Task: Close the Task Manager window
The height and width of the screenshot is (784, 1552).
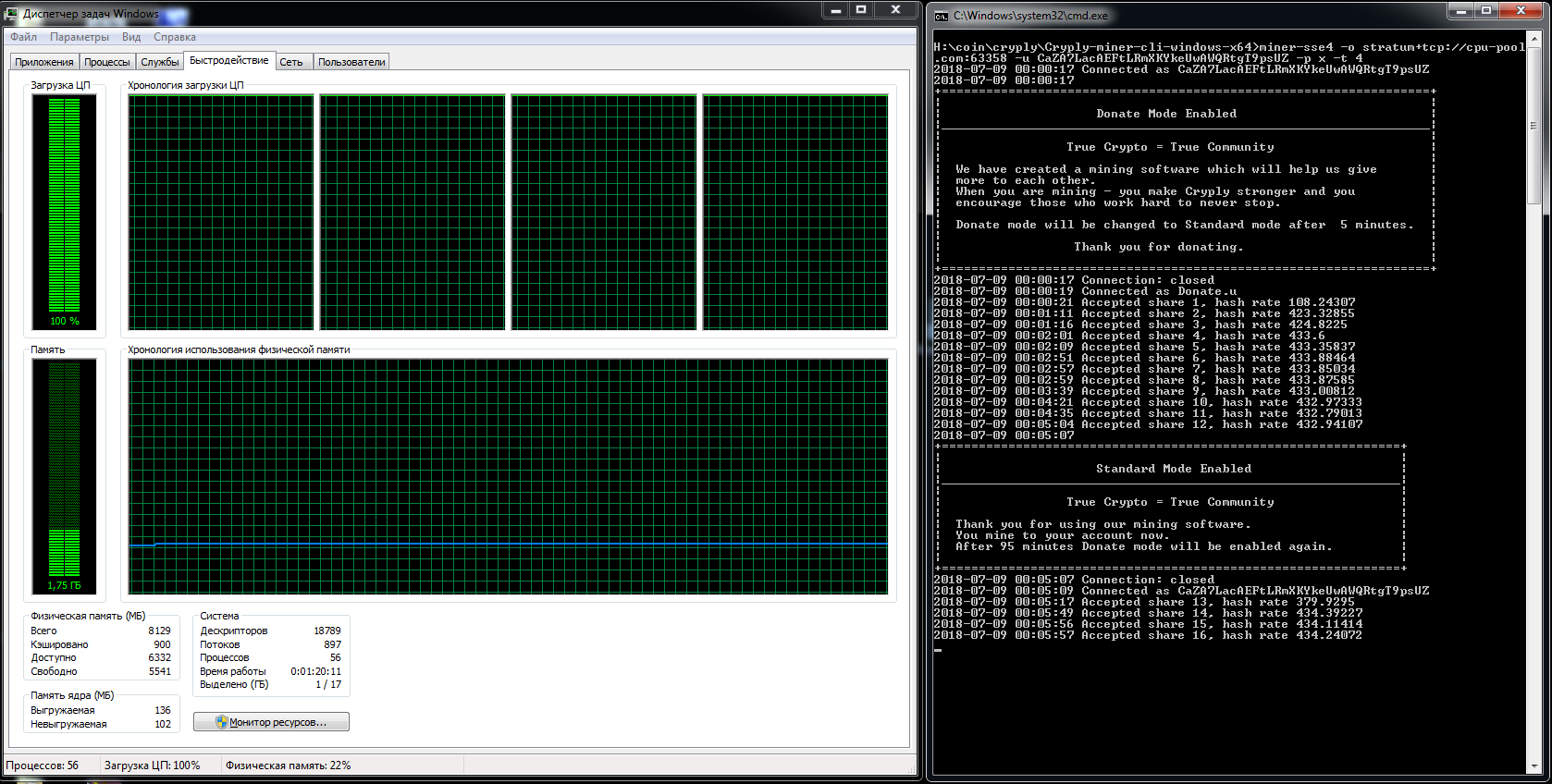Action: tap(895, 10)
